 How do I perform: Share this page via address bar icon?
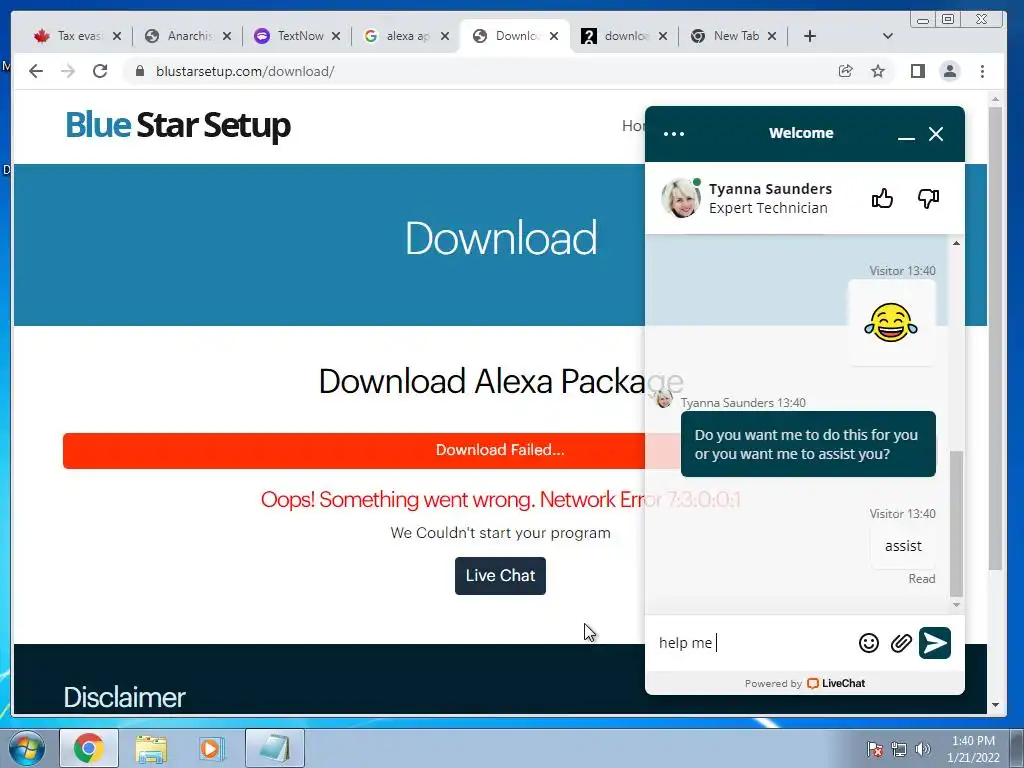(845, 71)
